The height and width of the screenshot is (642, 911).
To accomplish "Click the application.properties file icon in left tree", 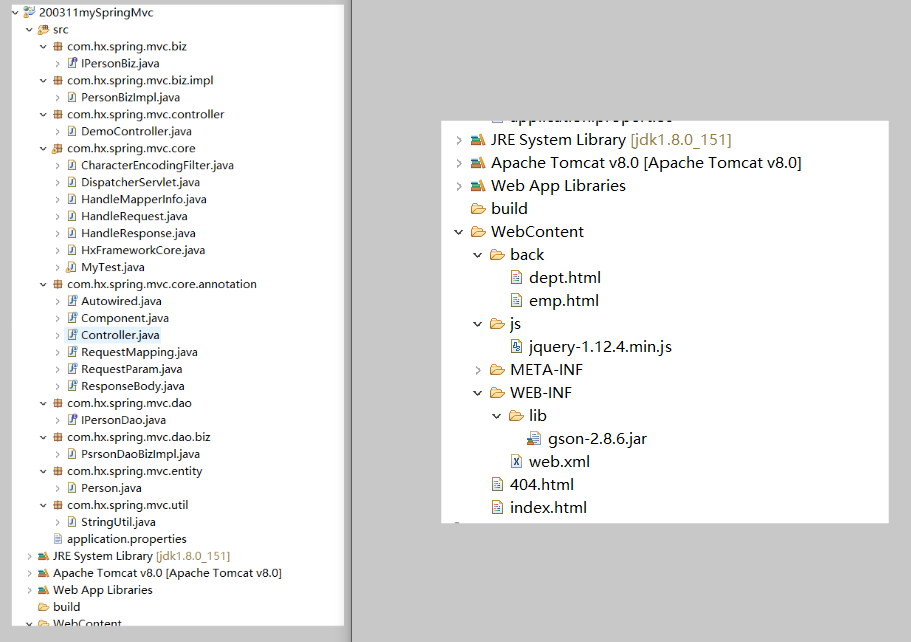I will click(x=58, y=539).
